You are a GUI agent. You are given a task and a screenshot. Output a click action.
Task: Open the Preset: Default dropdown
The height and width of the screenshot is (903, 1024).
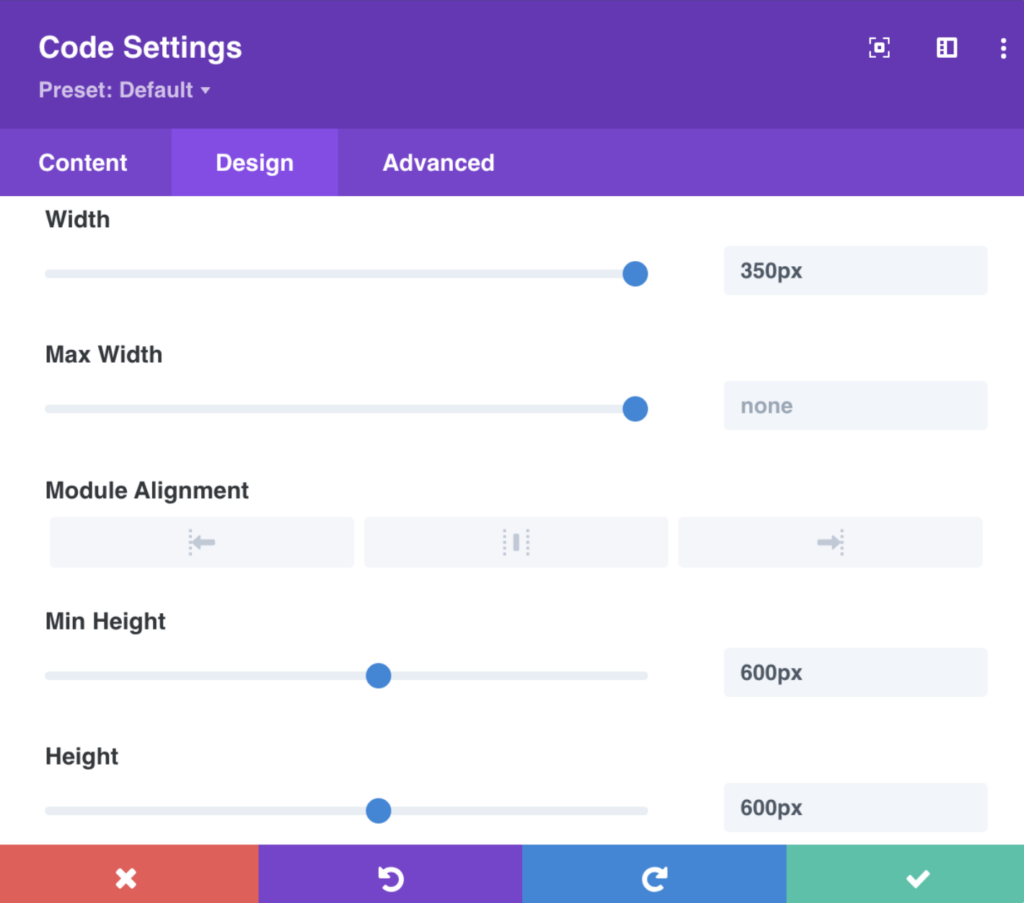click(x=124, y=90)
